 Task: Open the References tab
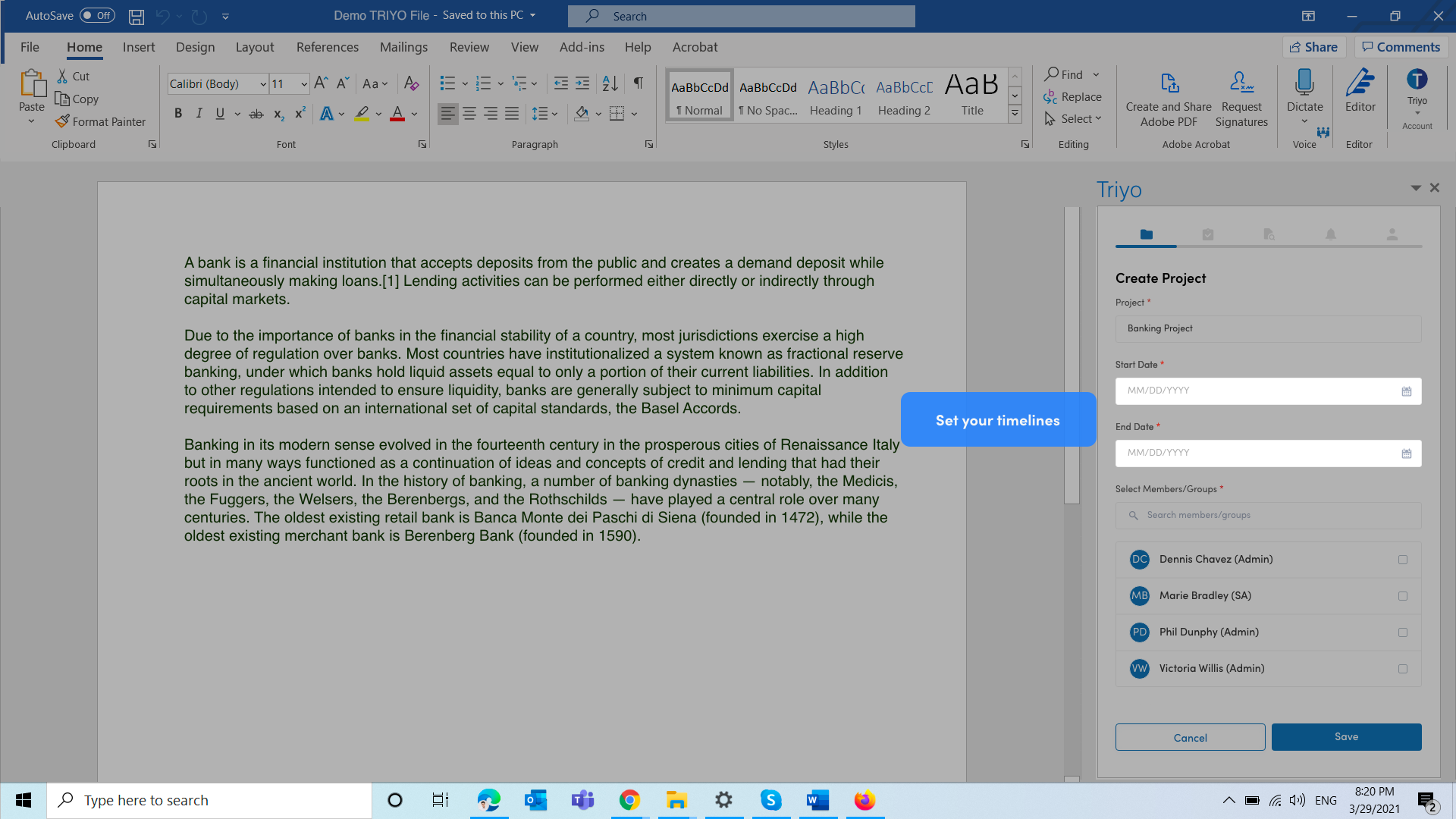(x=328, y=47)
